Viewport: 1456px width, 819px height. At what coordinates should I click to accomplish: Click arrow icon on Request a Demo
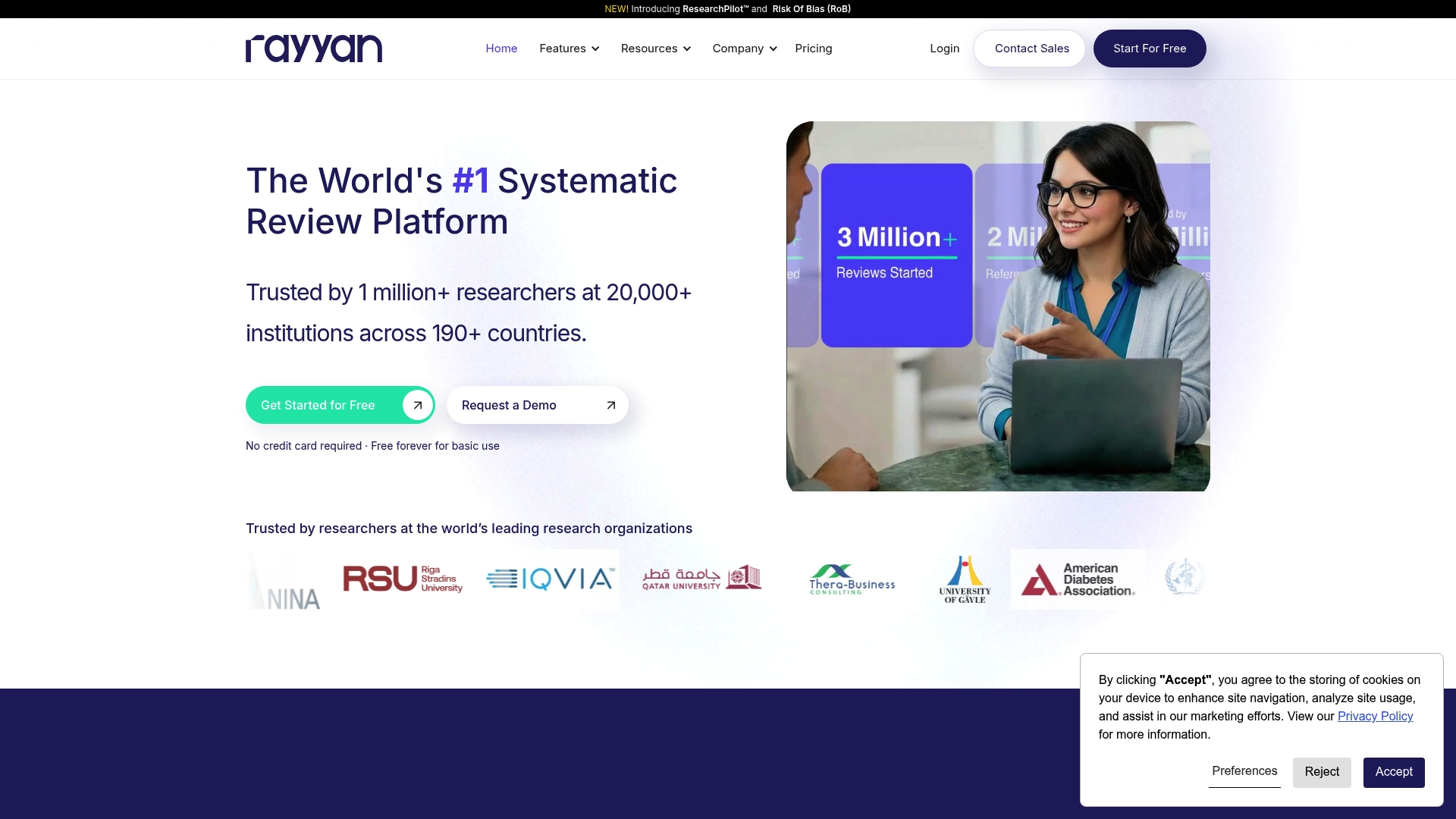(610, 405)
